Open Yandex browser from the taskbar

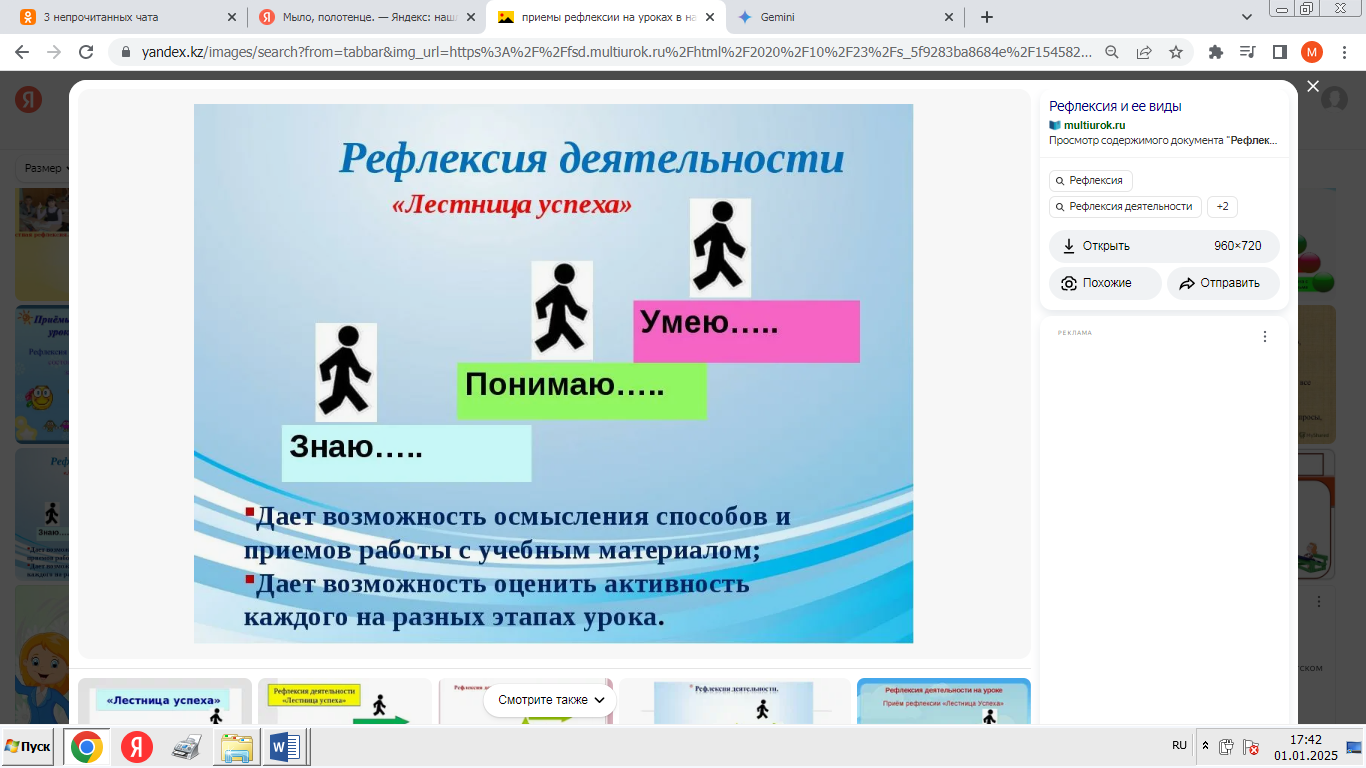pyautogui.click(x=137, y=747)
